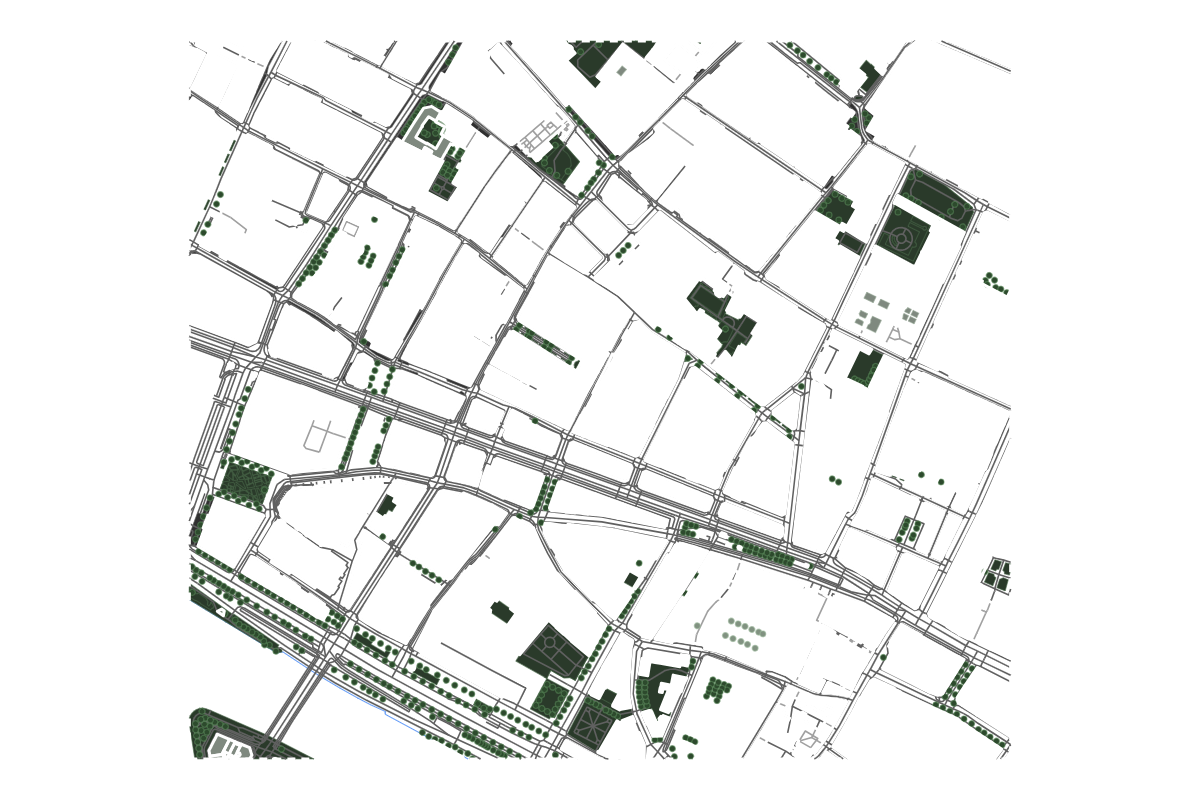Click the large irregular dark building at the map center

click(x=723, y=318)
